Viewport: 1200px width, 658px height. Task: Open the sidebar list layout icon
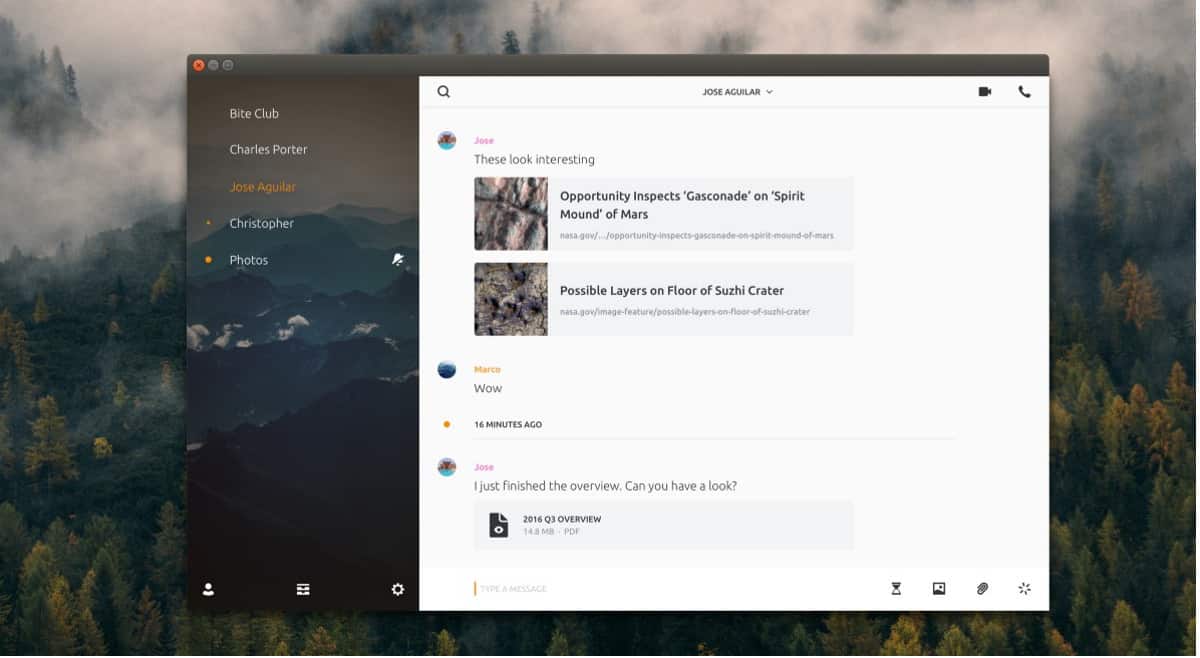point(303,590)
